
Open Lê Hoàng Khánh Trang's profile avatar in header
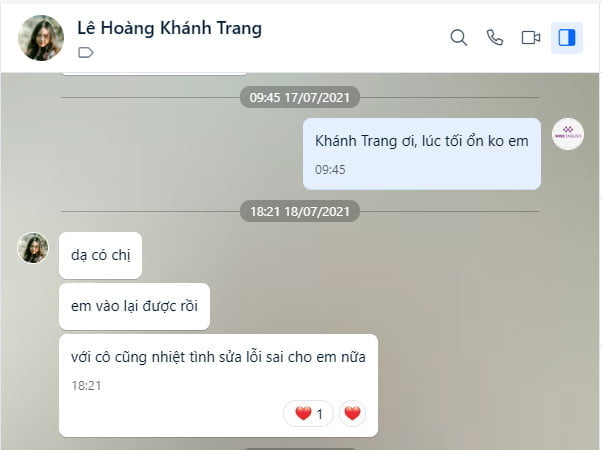(x=41, y=38)
